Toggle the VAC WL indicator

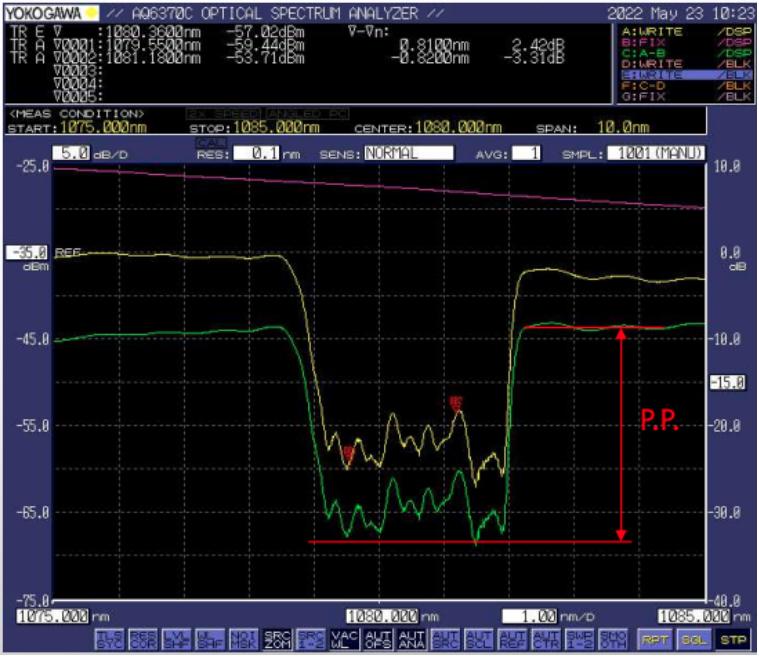(x=344, y=639)
